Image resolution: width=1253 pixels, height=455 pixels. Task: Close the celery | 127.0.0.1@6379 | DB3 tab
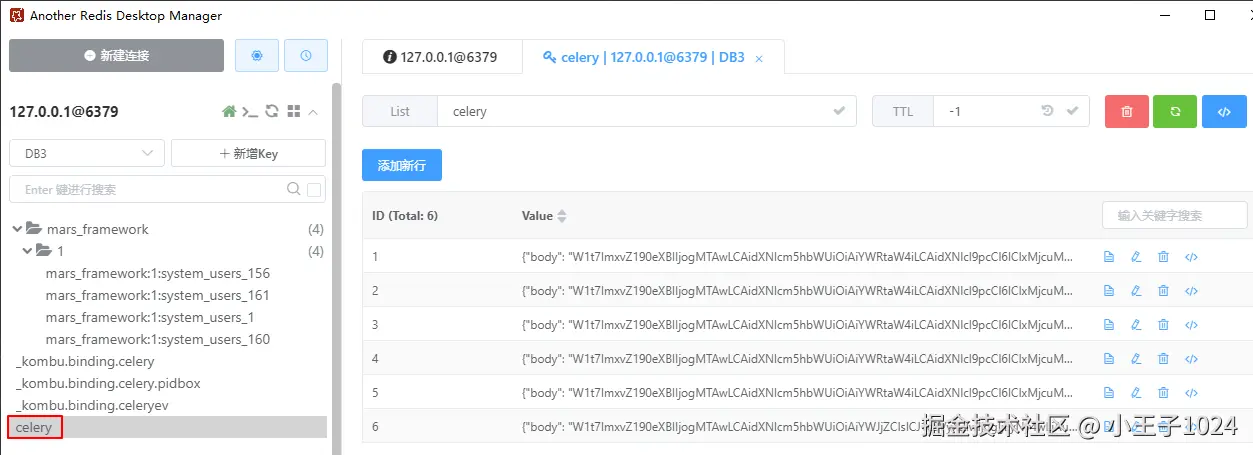(759, 59)
